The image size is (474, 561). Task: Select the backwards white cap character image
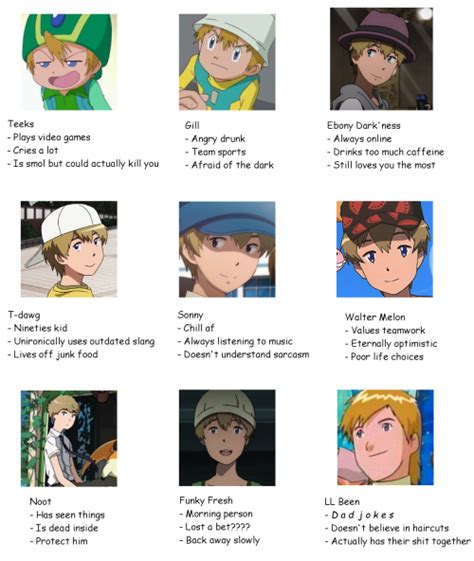pos(69,249)
